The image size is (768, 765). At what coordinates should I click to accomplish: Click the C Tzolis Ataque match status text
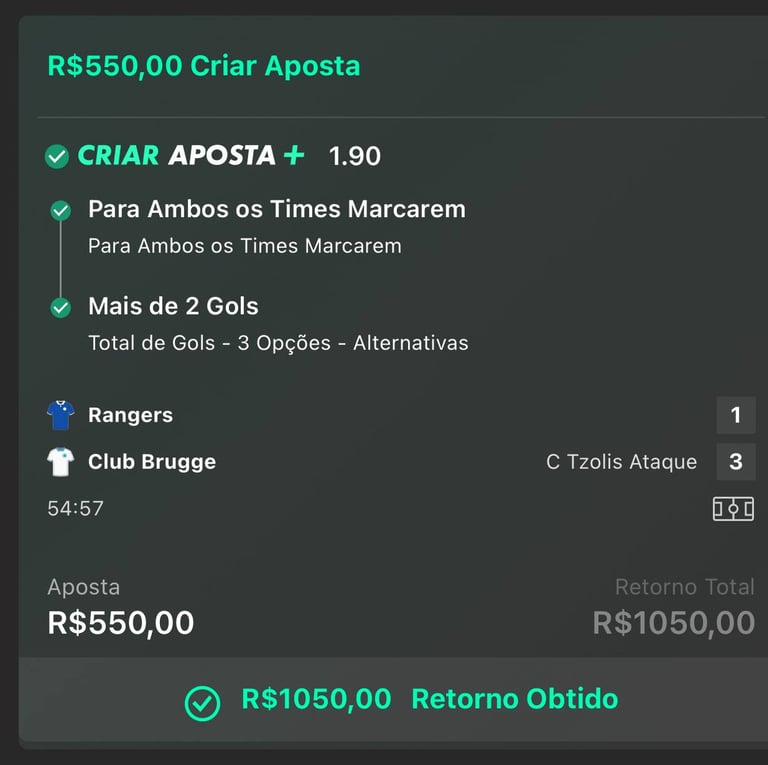(x=622, y=462)
